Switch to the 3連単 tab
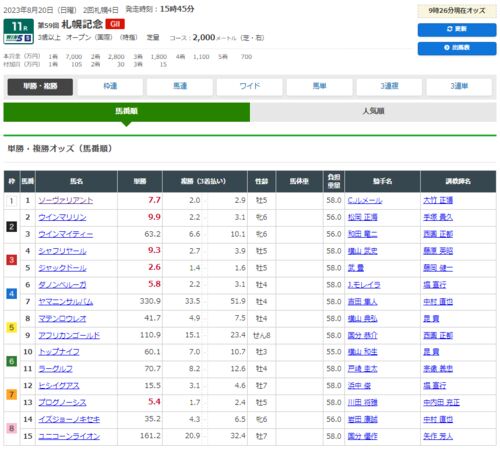The height and width of the screenshot is (451, 500). [459, 87]
